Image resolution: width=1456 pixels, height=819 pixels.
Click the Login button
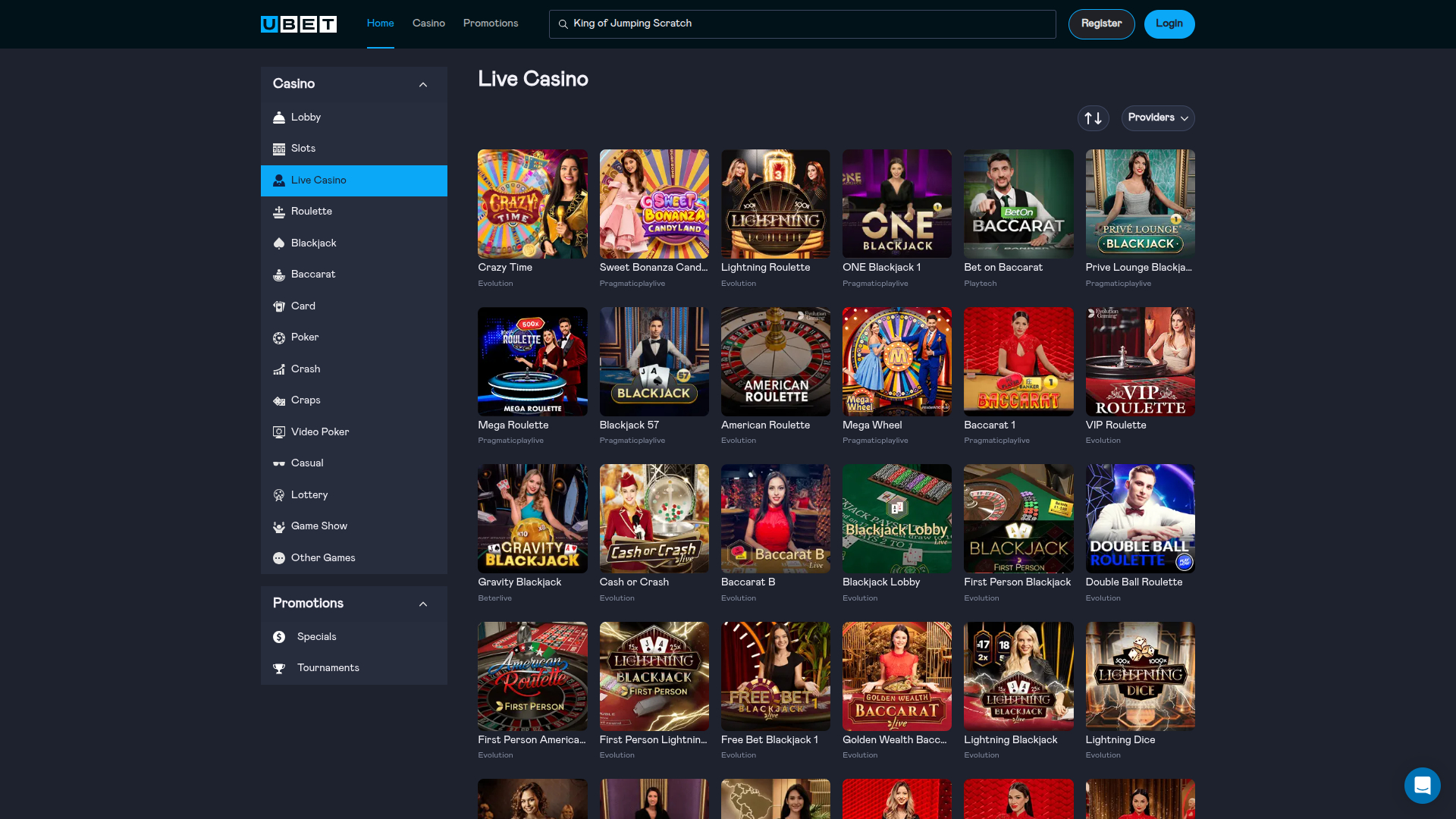pos(1169,24)
